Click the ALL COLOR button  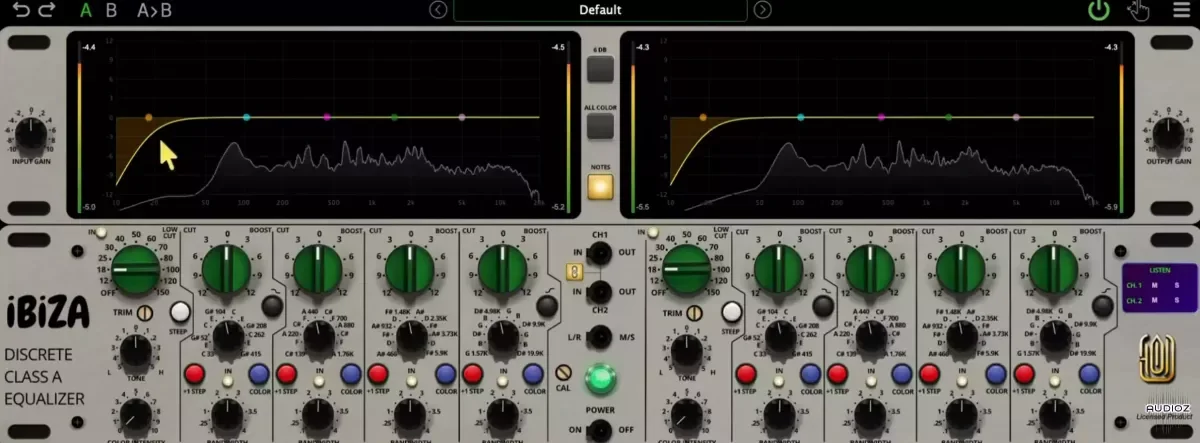600,126
